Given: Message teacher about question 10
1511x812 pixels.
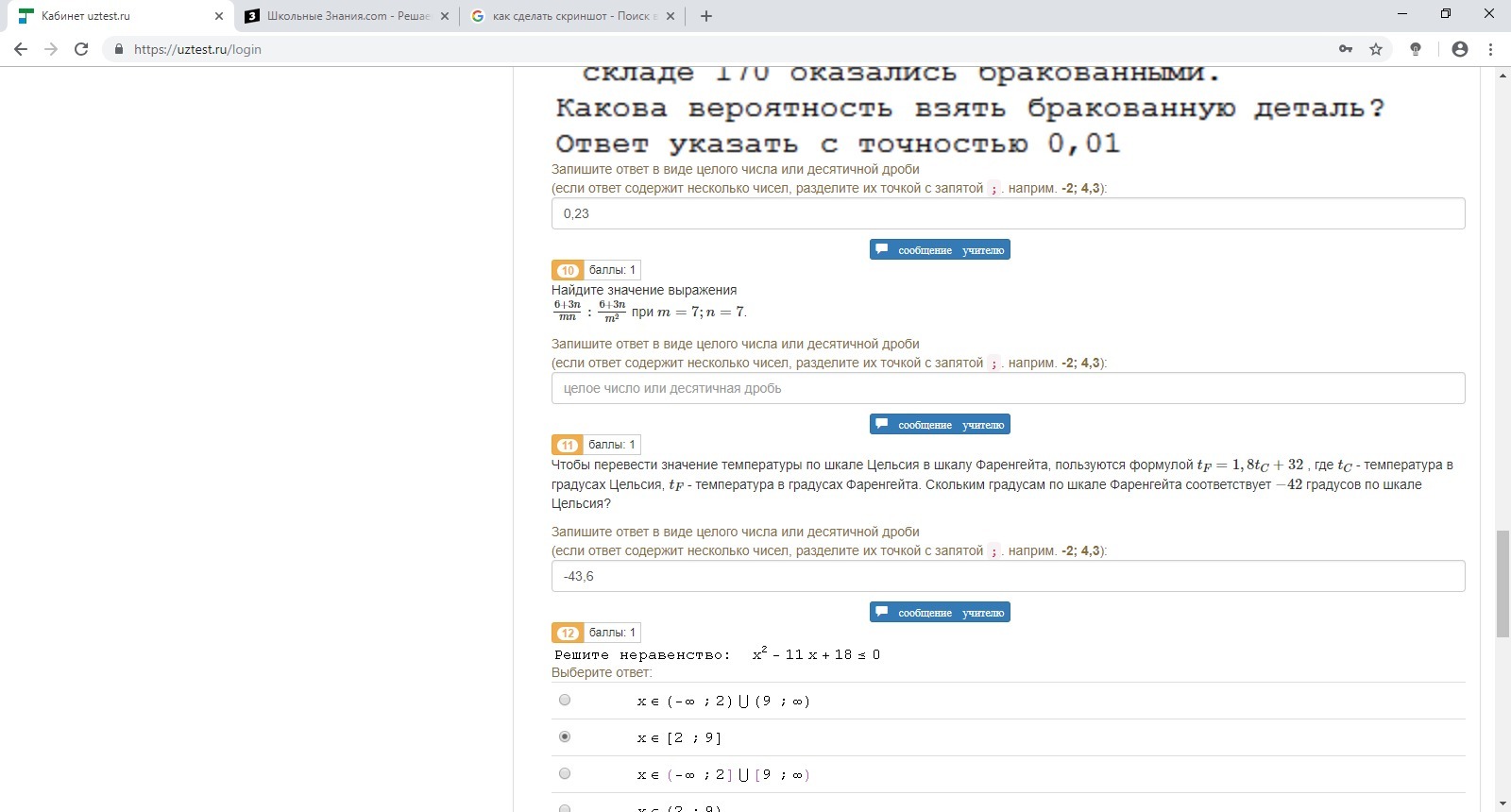Looking at the screenshot, I should click(940, 425).
